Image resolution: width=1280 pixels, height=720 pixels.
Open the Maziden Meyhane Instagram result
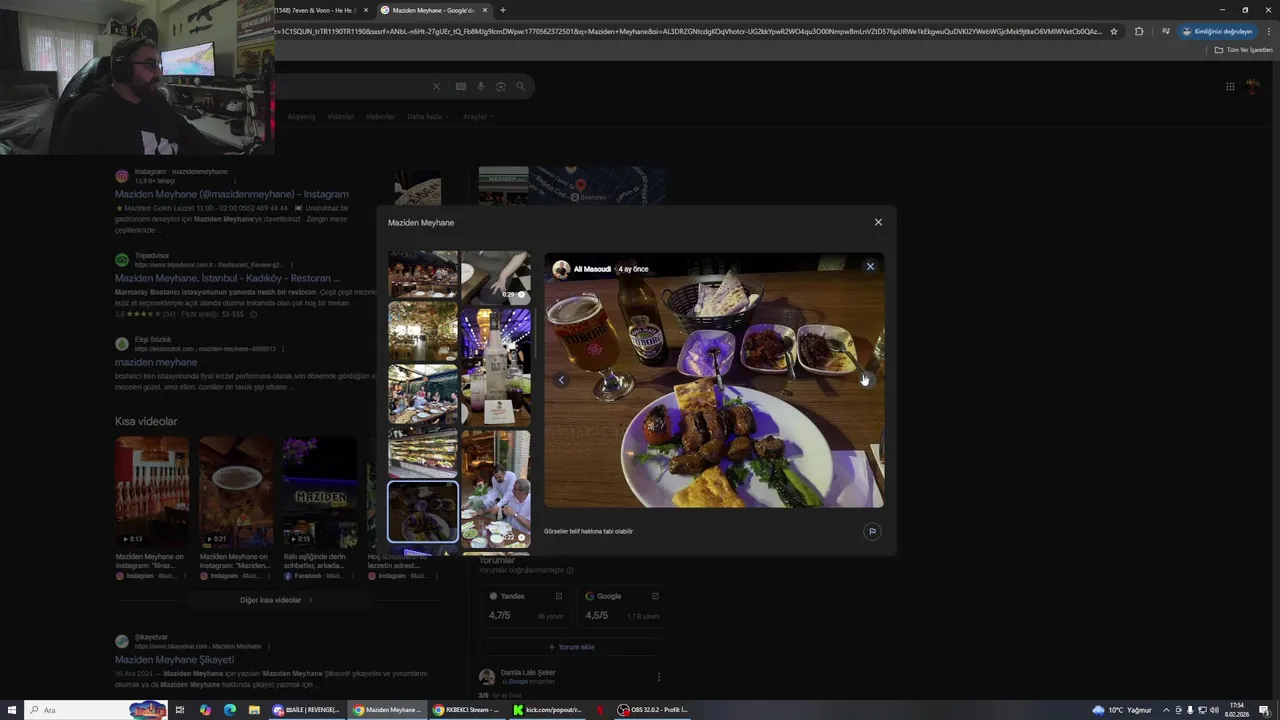pyautogui.click(x=232, y=194)
